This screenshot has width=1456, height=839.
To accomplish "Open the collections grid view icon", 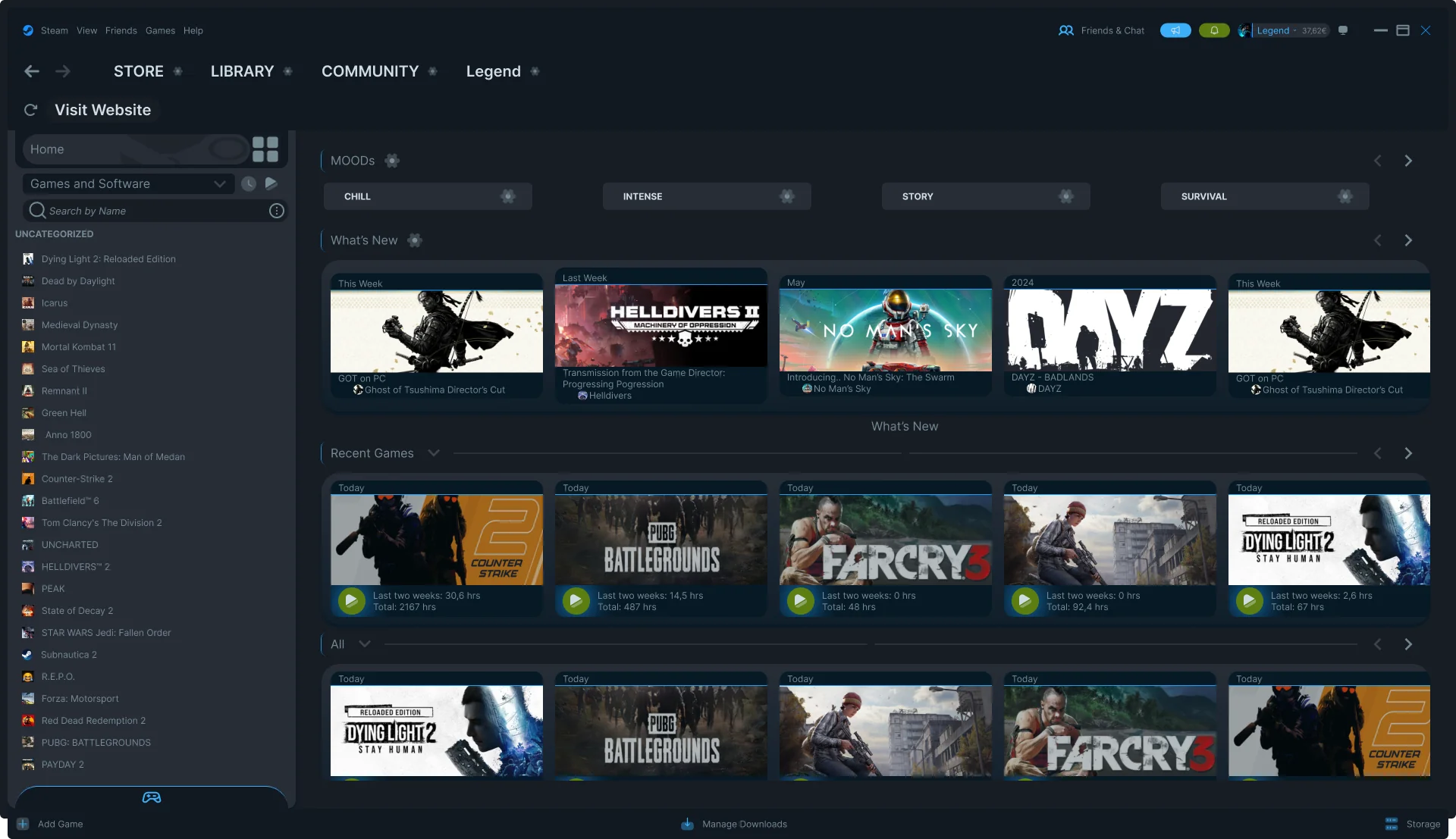I will tap(265, 149).
